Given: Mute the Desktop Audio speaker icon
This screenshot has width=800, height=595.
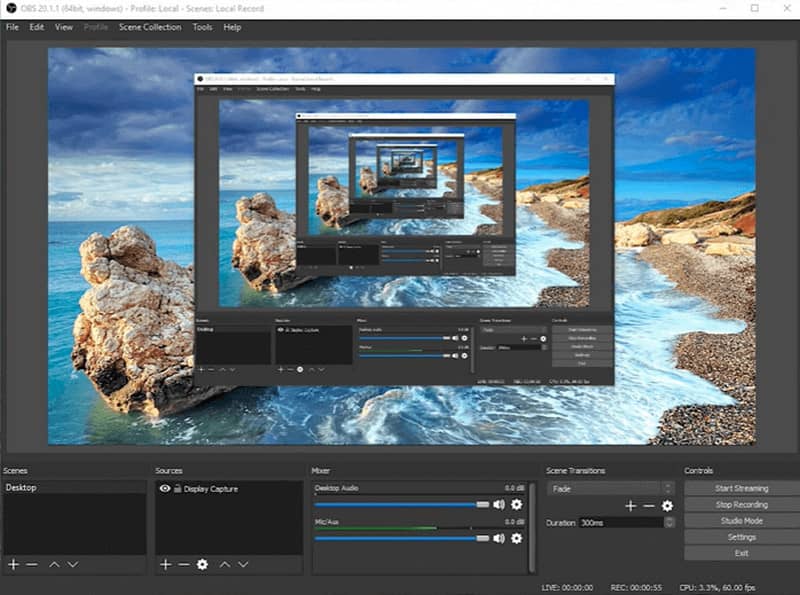Looking at the screenshot, I should pyautogui.click(x=499, y=504).
